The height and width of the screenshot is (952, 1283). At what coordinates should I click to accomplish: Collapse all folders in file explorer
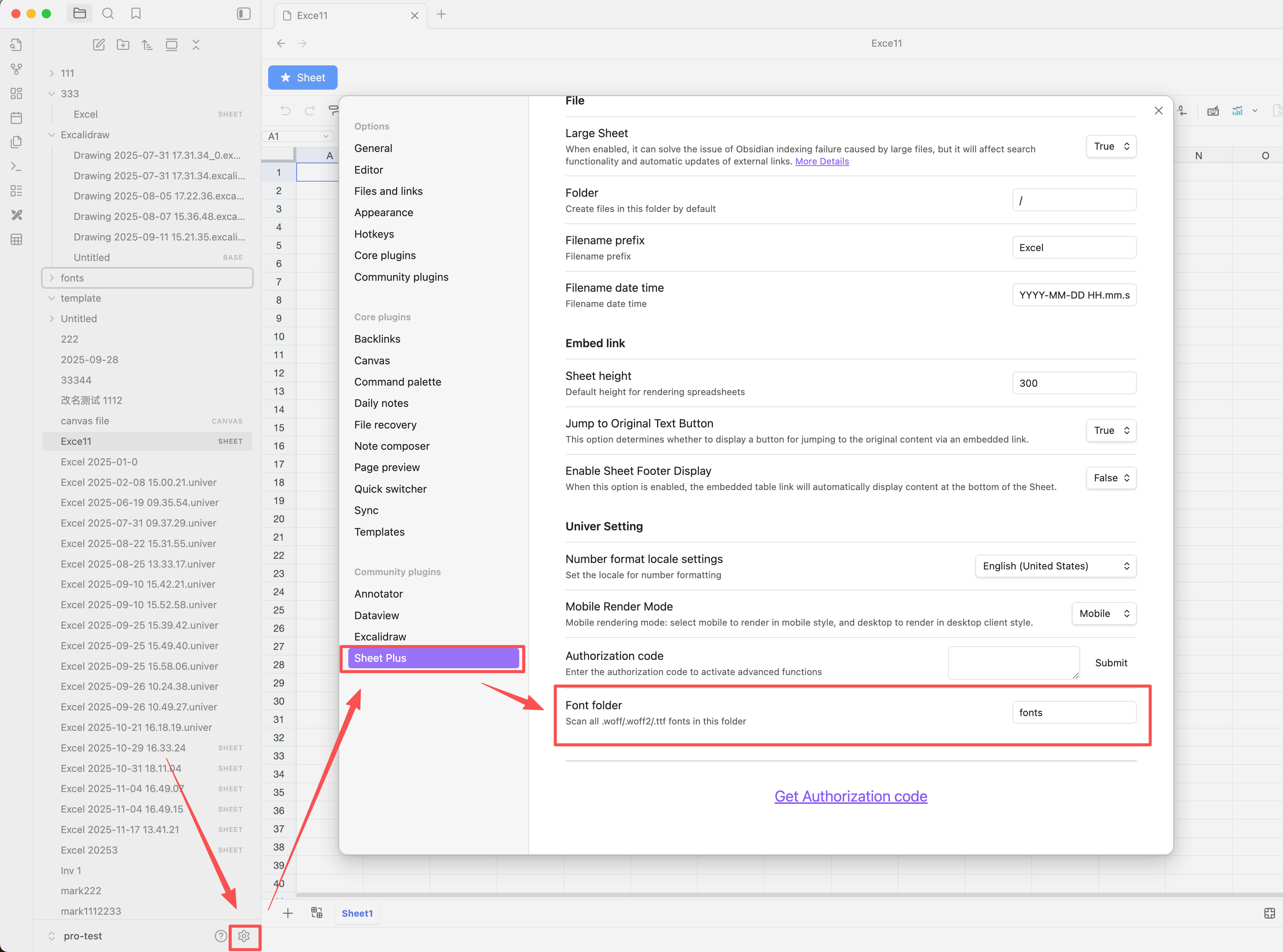coord(196,45)
